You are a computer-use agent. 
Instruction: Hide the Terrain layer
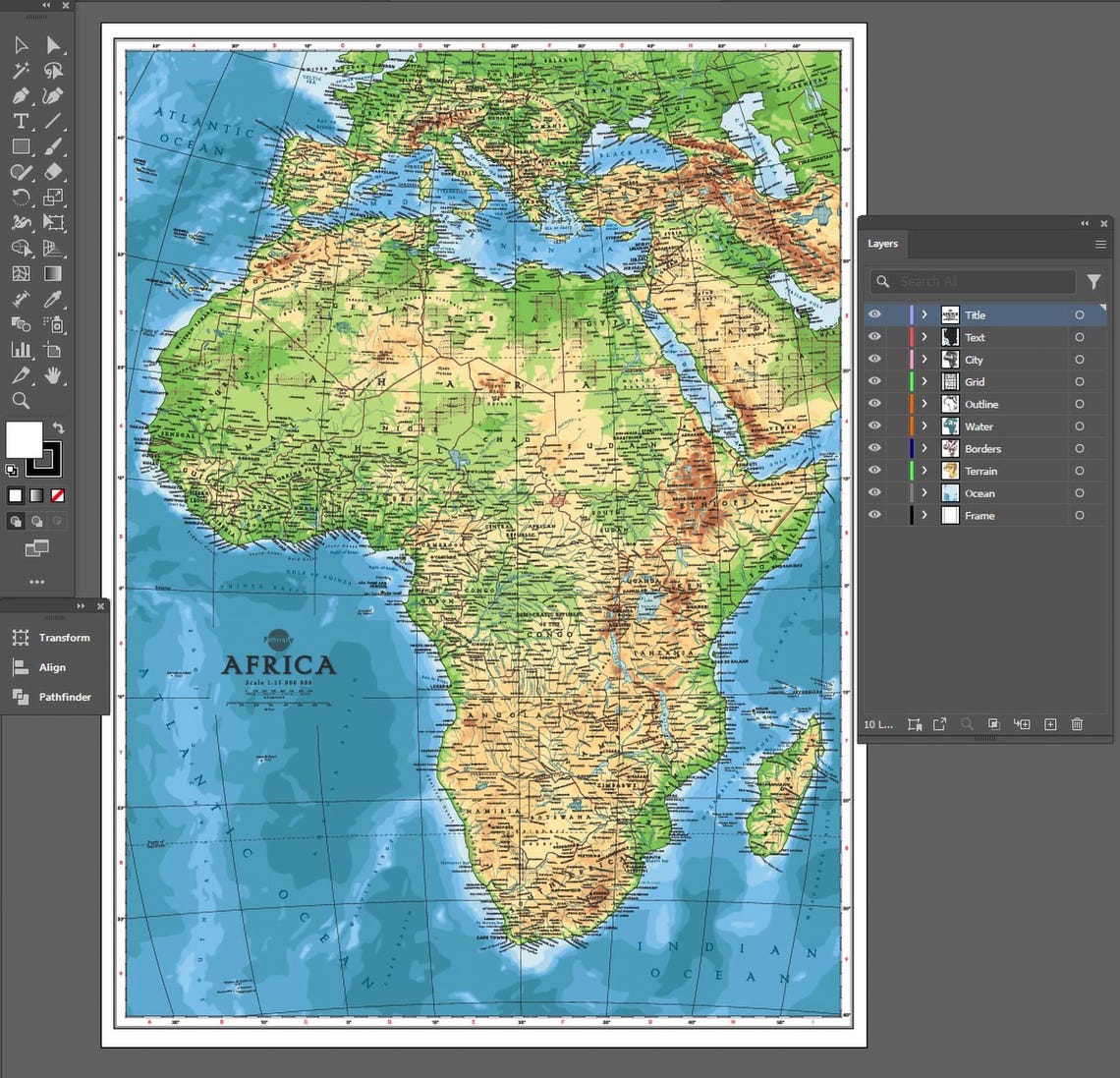tap(874, 470)
